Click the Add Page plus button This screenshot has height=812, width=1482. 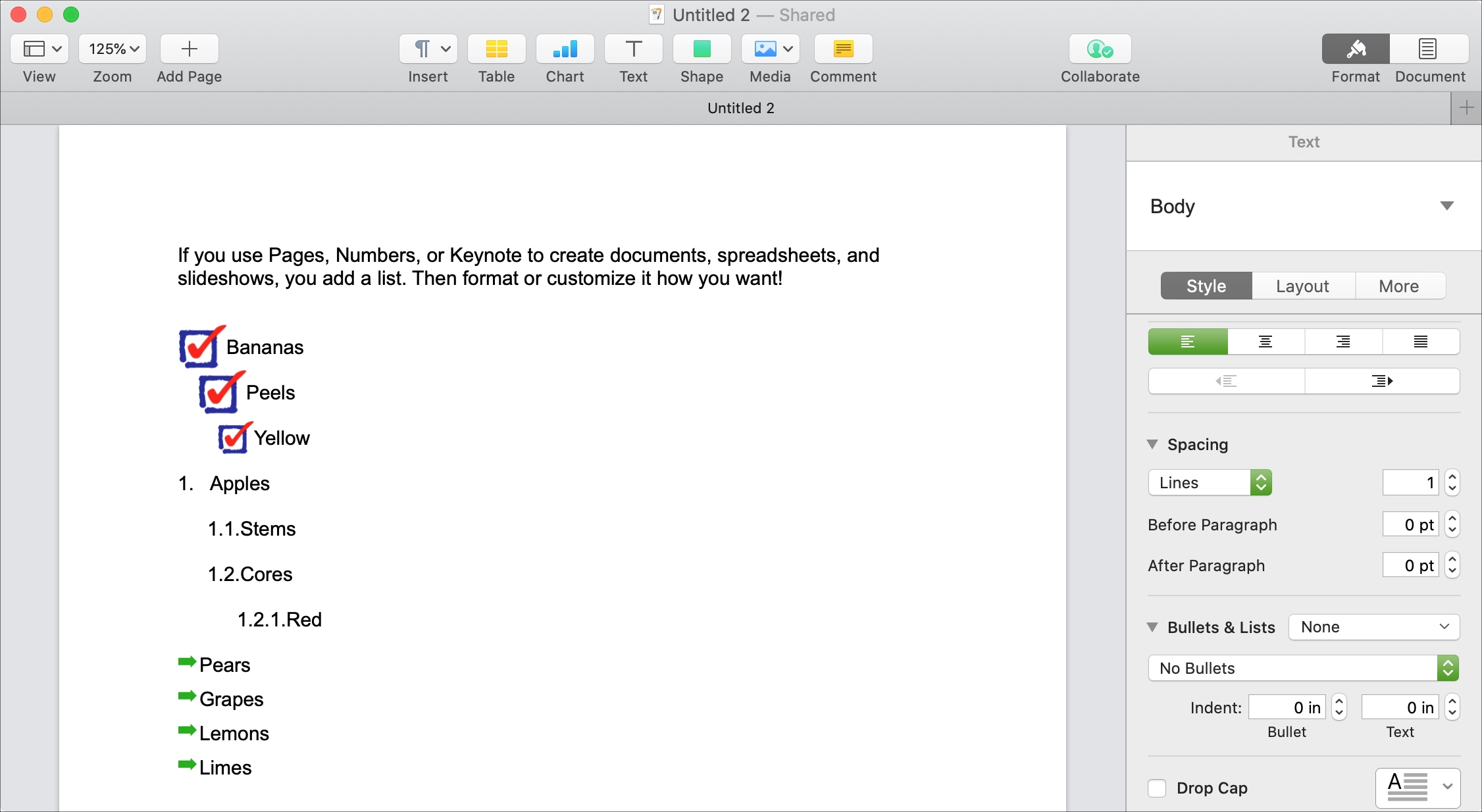189,49
